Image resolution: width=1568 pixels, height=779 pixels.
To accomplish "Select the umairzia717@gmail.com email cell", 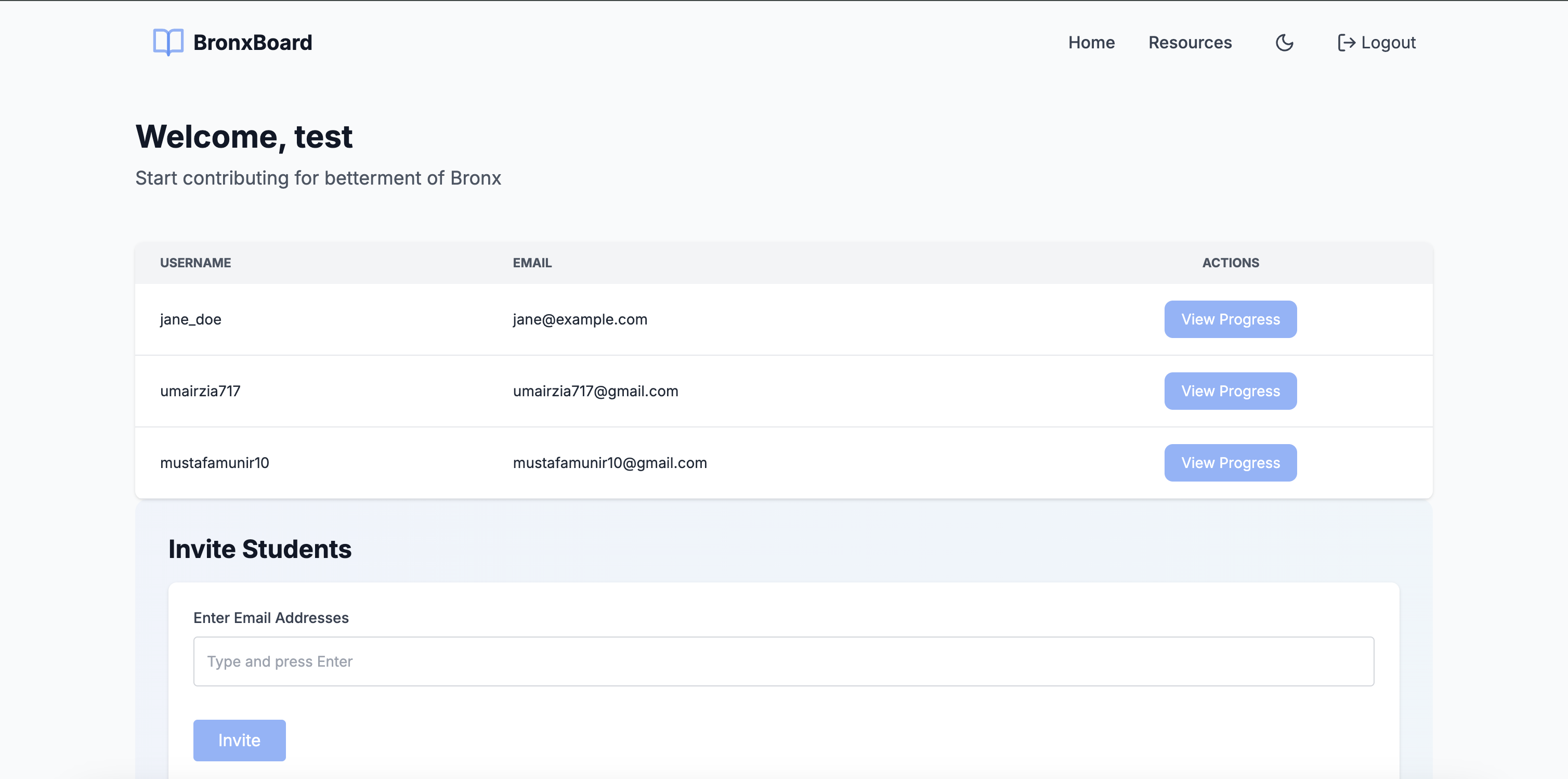I will 595,391.
